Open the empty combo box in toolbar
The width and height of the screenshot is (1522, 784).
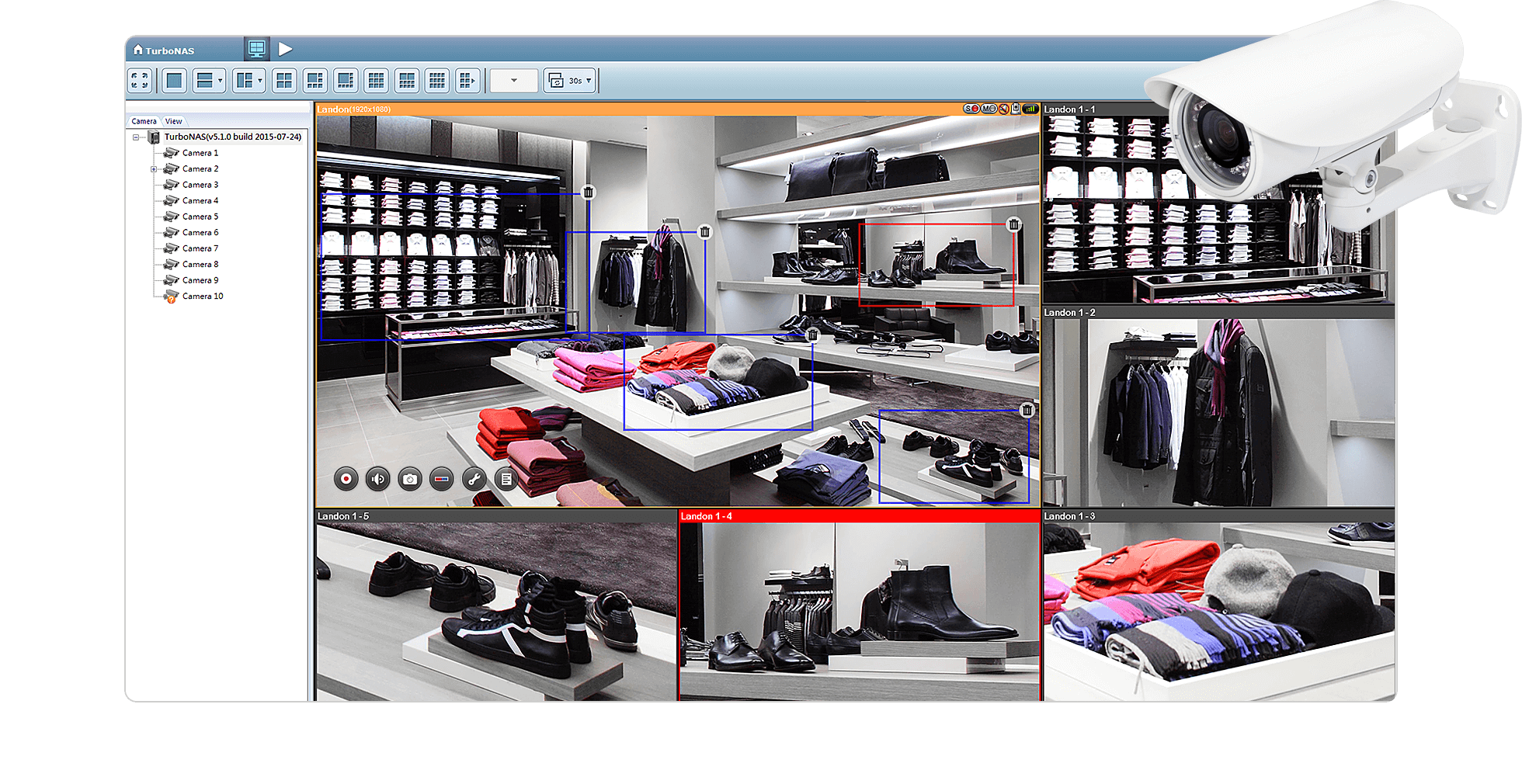coord(513,81)
